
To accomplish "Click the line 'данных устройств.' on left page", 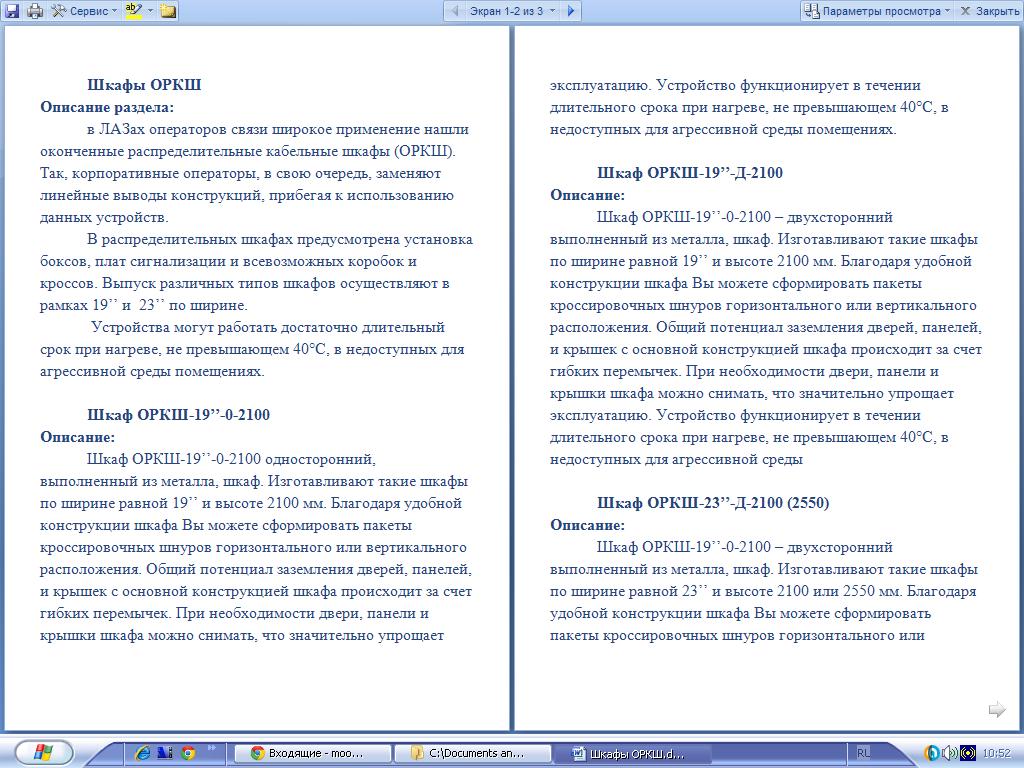I will (x=104, y=217).
